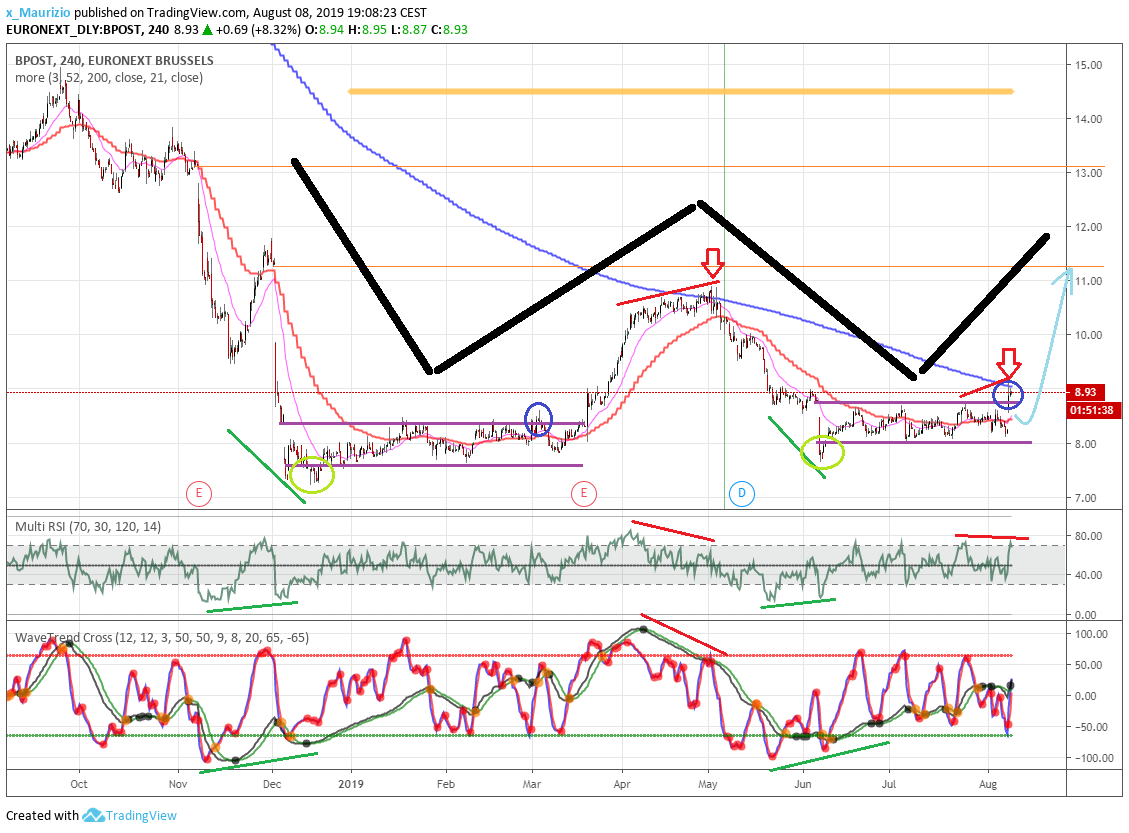The height and width of the screenshot is (833, 1129).
Task: Select the green circle at December low
Action: 312,474
